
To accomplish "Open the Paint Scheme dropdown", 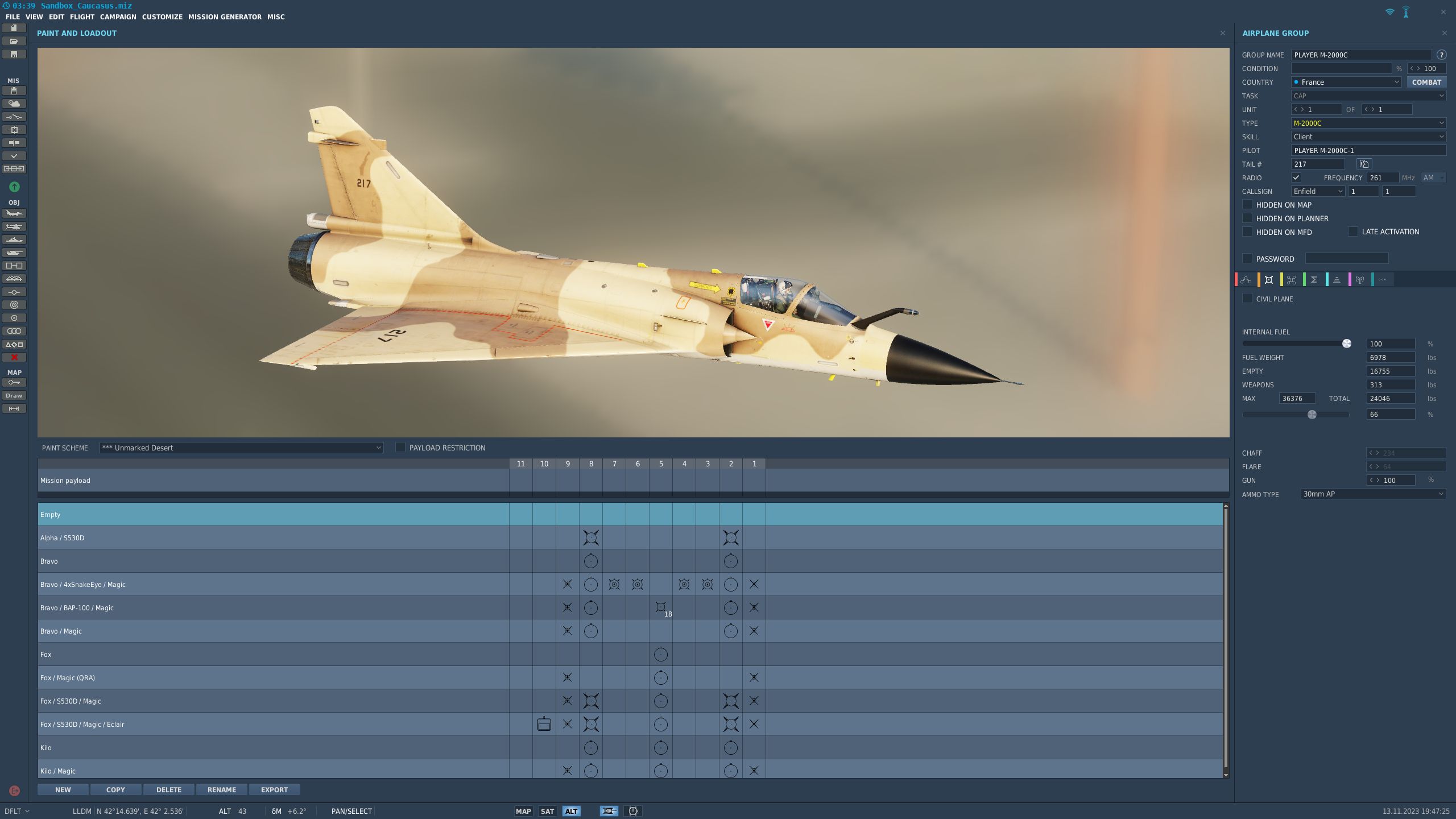I will (241, 448).
